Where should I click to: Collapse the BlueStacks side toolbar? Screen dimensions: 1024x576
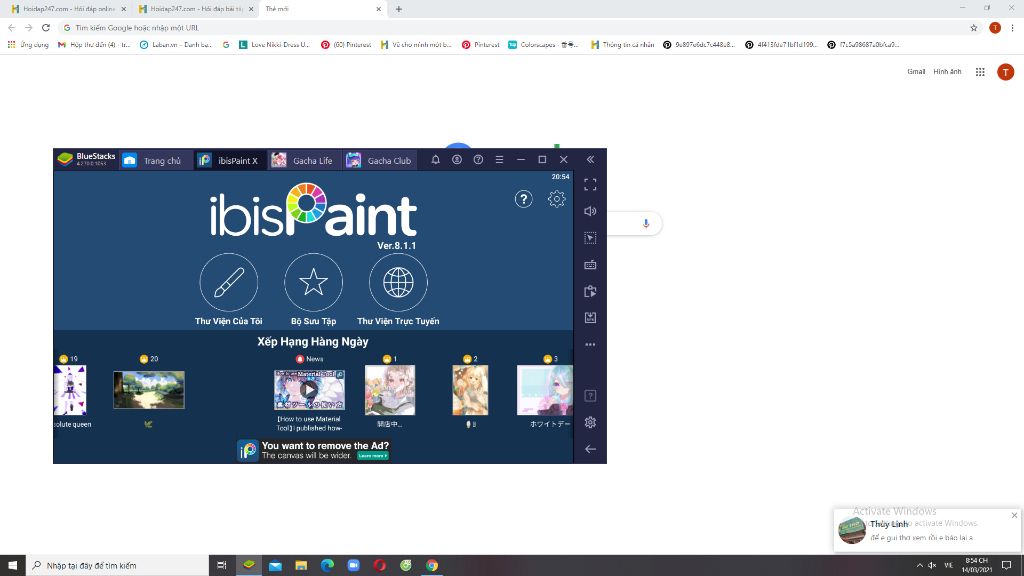pos(590,160)
